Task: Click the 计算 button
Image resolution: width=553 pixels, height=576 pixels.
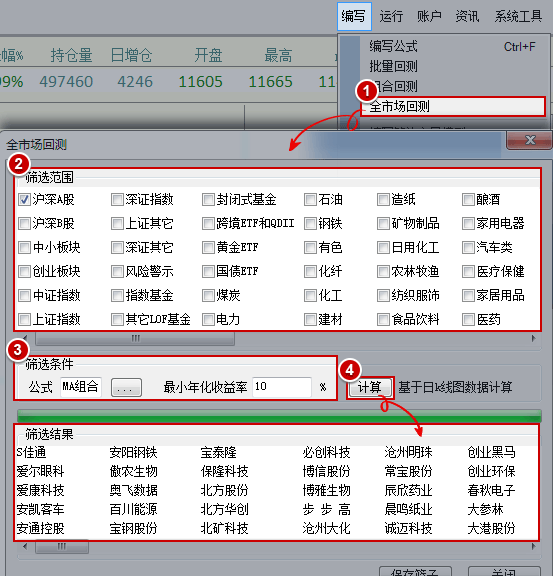Action: [x=370, y=387]
